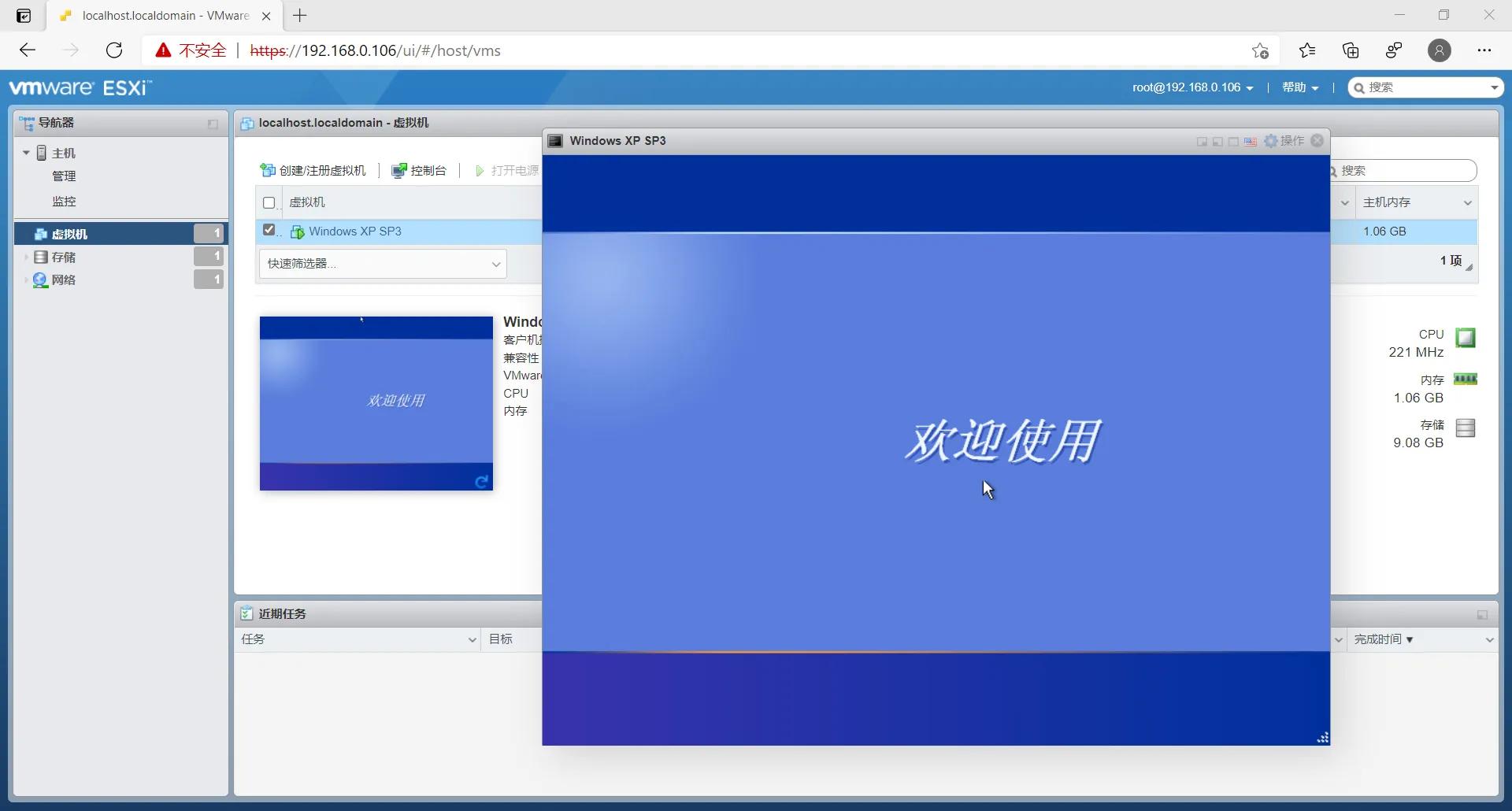The image size is (1512, 811).
Task: Click the gear icon next to 操作 in console
Action: pos(1271,141)
